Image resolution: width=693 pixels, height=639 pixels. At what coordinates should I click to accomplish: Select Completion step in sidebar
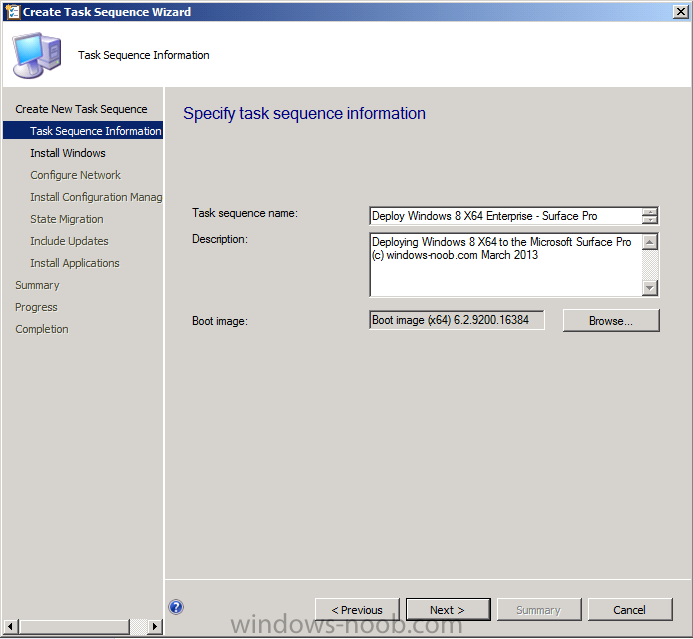click(42, 329)
